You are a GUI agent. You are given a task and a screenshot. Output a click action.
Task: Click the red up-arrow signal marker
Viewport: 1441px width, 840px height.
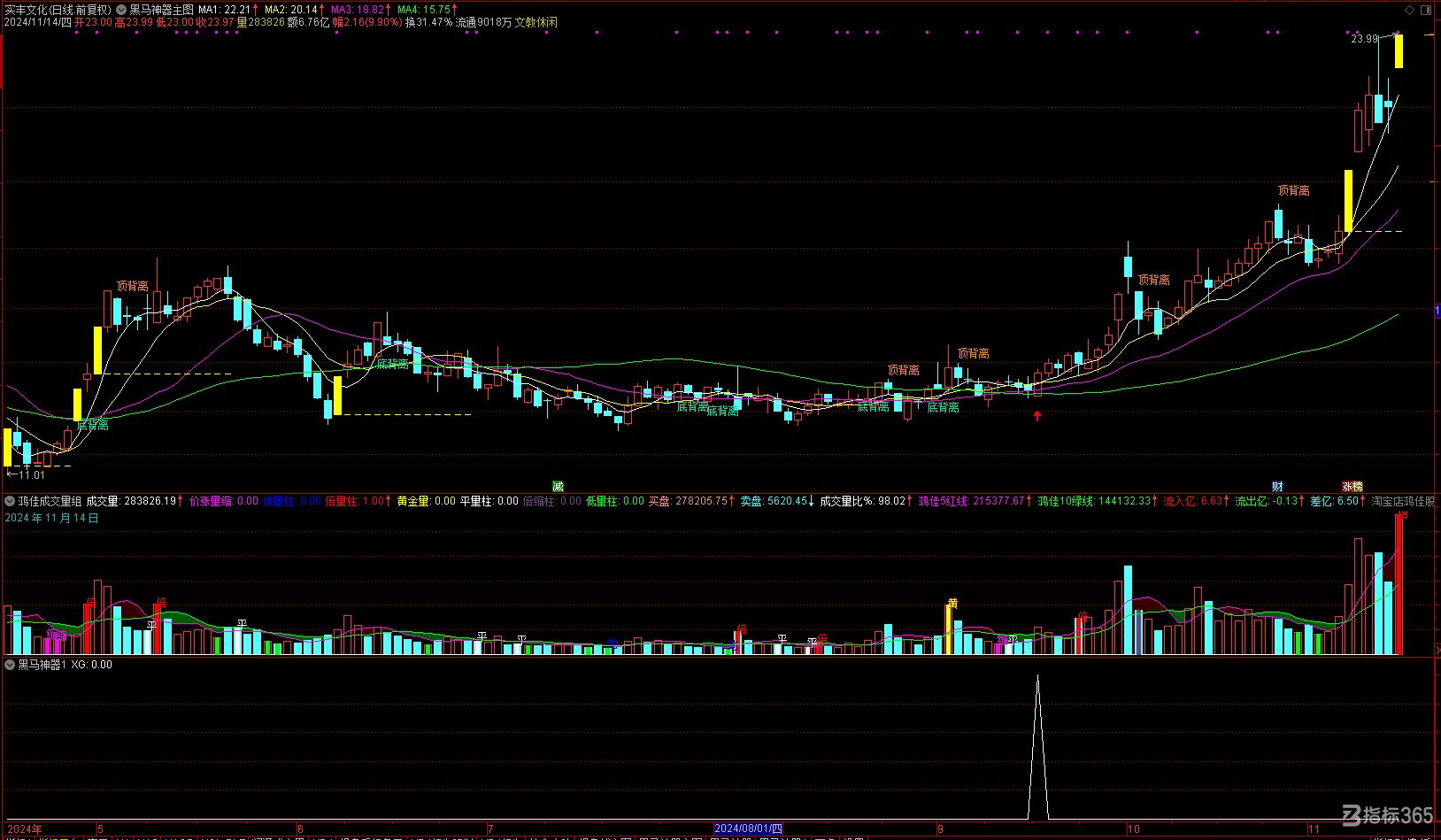pyautogui.click(x=1037, y=415)
